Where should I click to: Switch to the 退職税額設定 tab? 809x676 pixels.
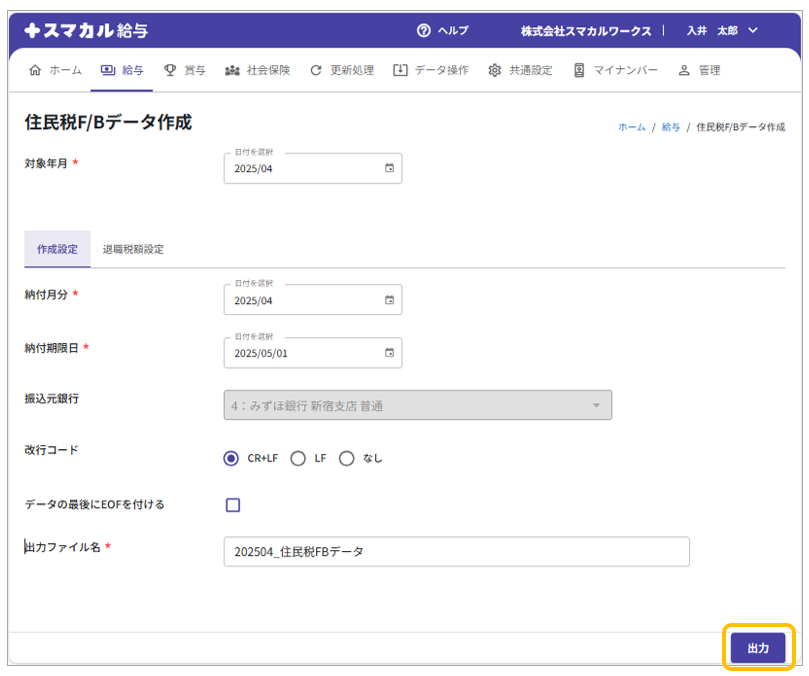[x=133, y=249]
